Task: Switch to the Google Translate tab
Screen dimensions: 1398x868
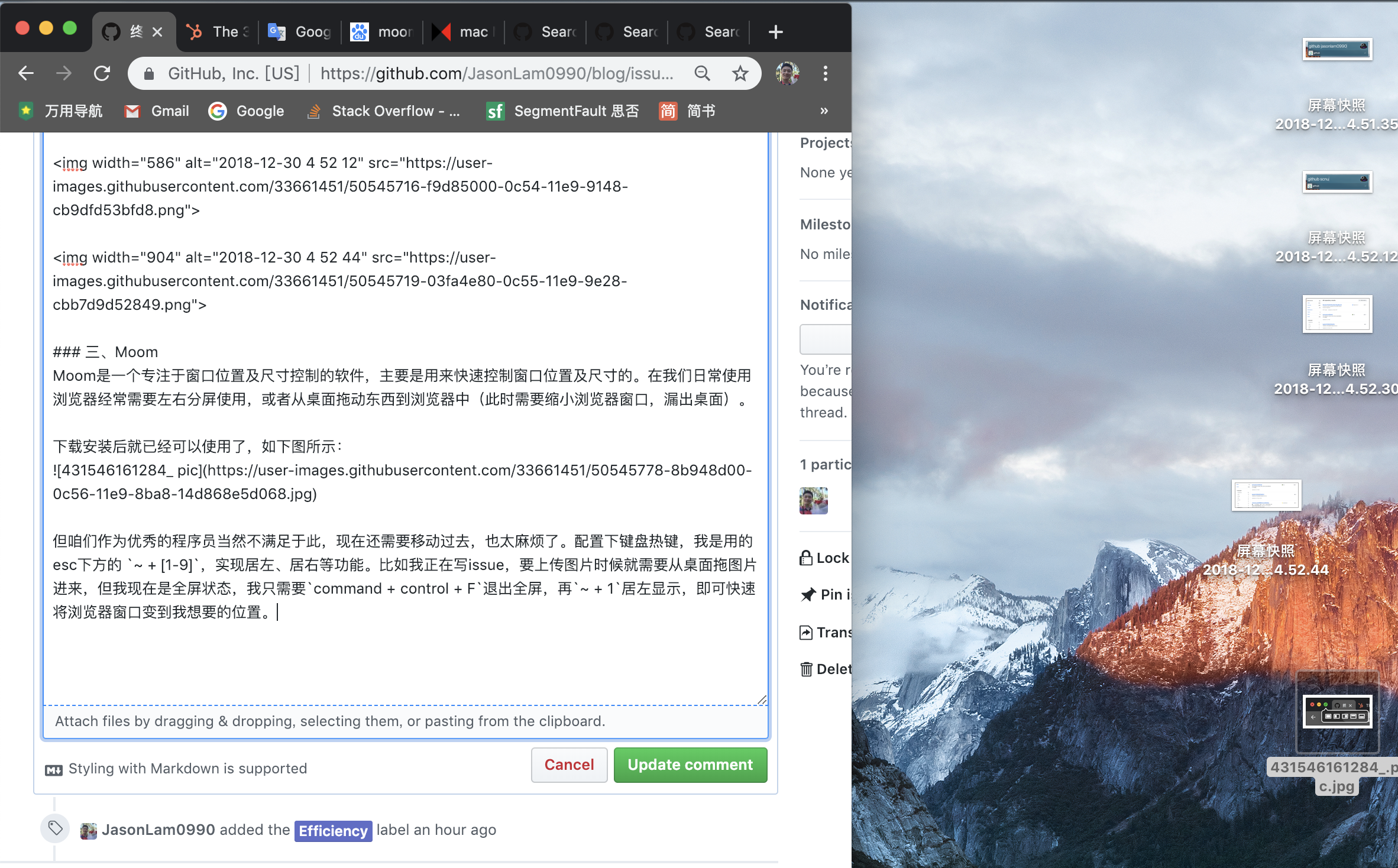Action: [299, 32]
